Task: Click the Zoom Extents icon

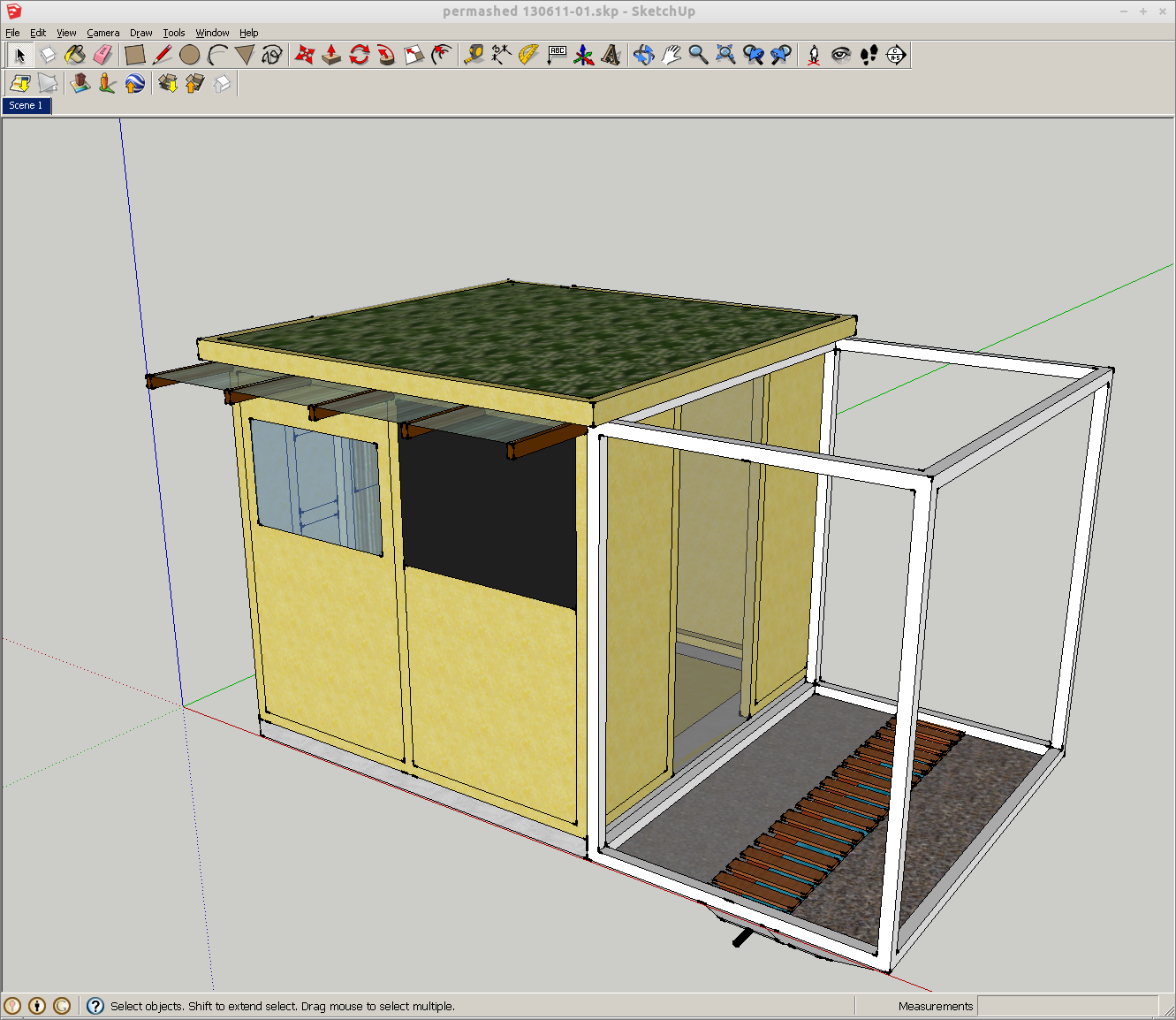Action: pyautogui.click(x=725, y=55)
